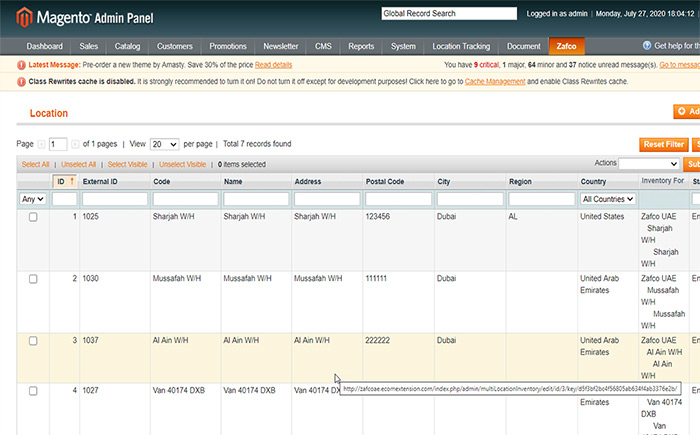The width and height of the screenshot is (700, 435).
Task: Open the per page view dropdown
Action: click(x=165, y=144)
